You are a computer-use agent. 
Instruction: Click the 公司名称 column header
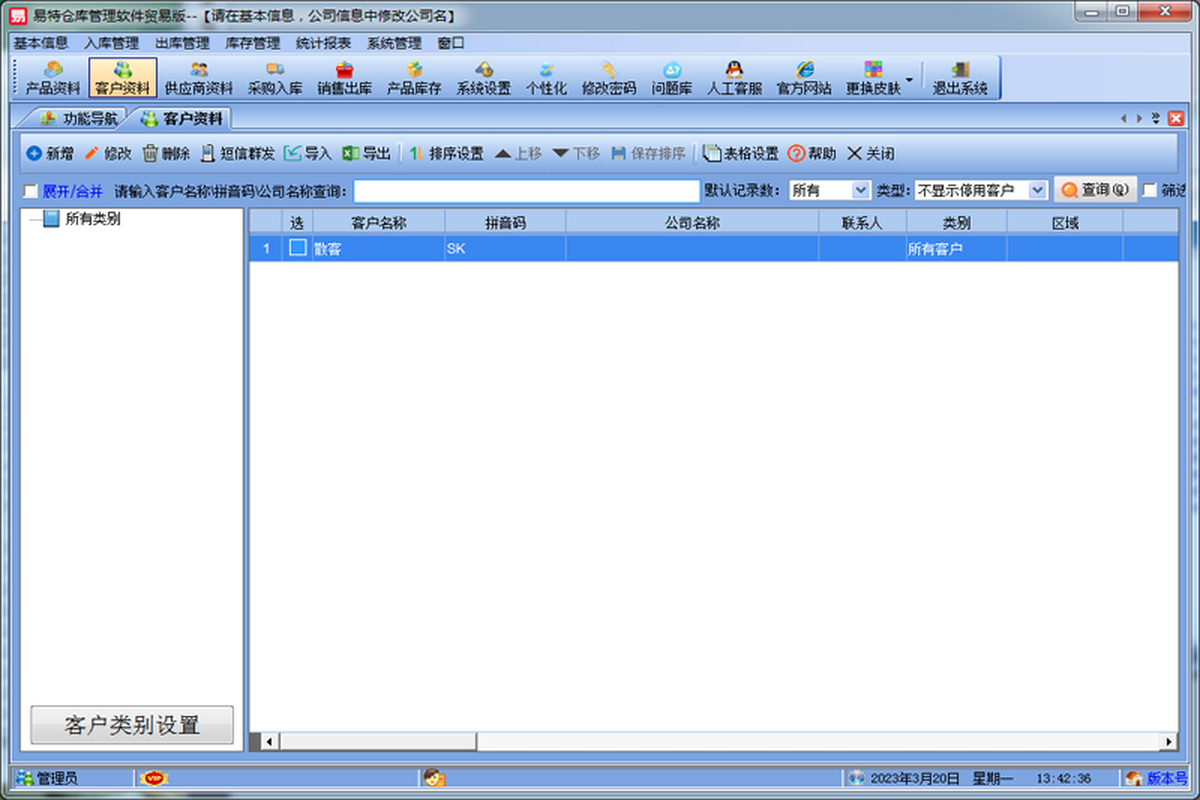coord(692,222)
